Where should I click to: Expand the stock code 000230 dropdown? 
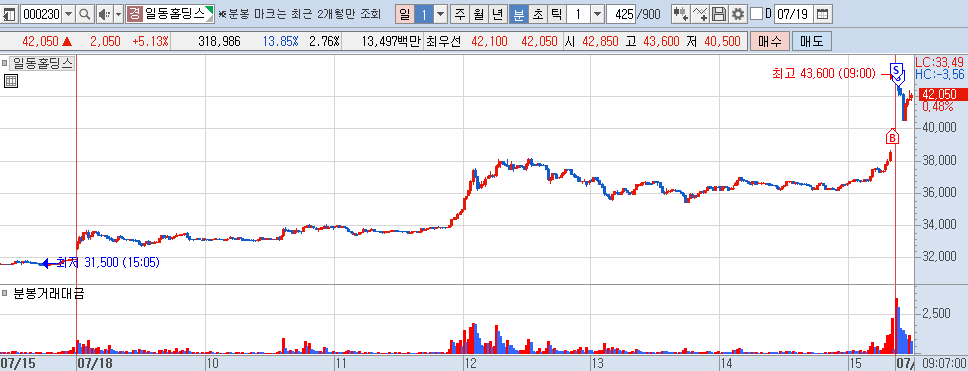coord(69,14)
